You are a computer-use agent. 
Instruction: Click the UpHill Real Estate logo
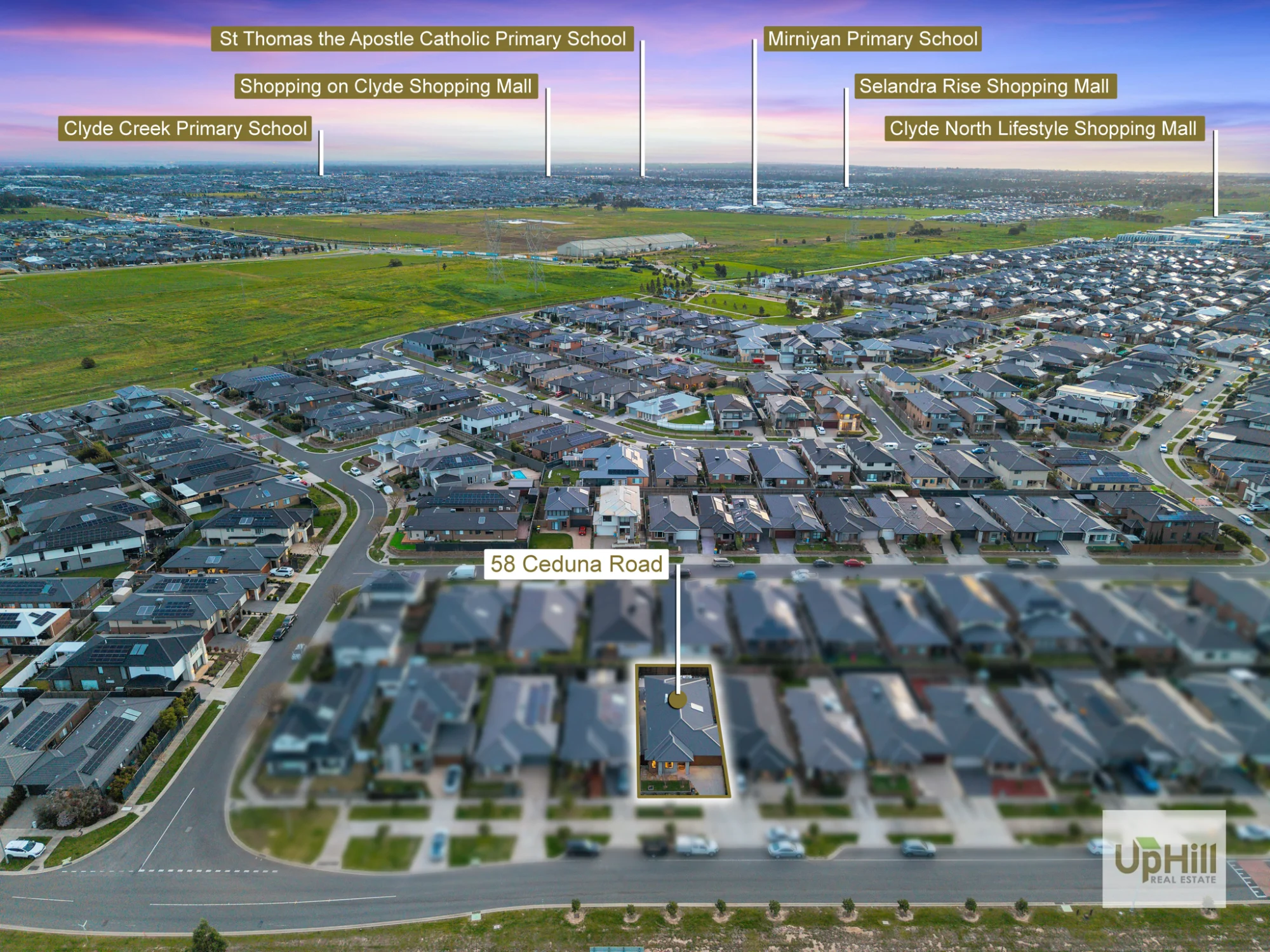(x=1164, y=859)
